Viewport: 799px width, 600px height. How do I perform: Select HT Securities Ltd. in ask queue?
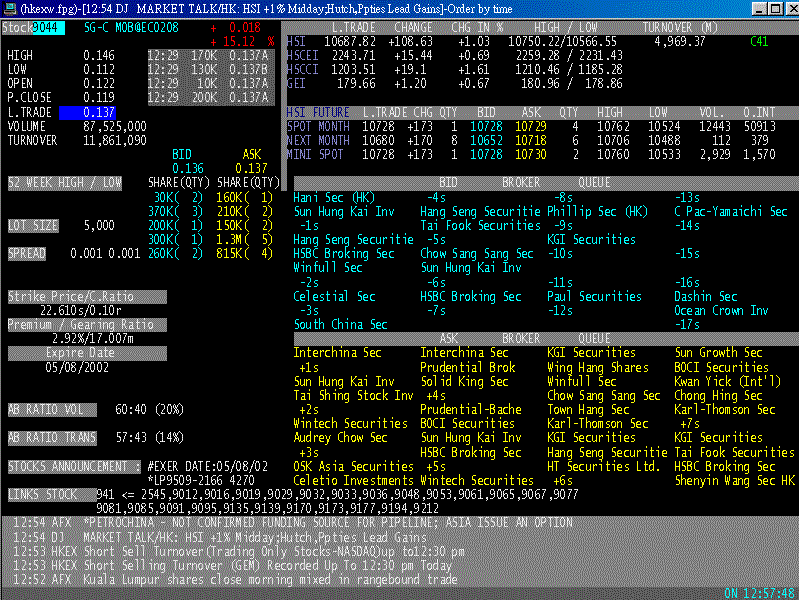tap(604, 466)
